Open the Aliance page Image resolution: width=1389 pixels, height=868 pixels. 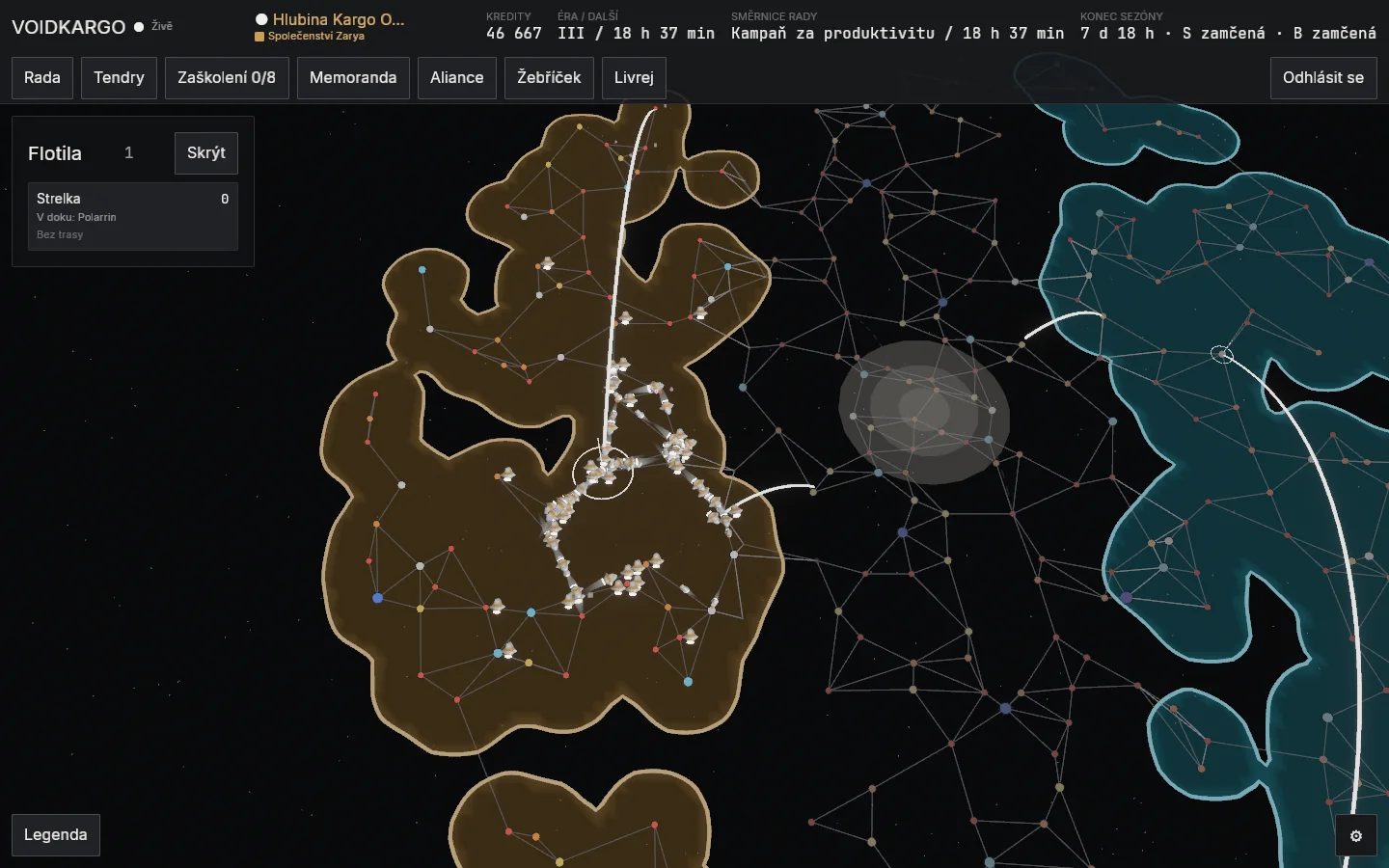point(457,78)
